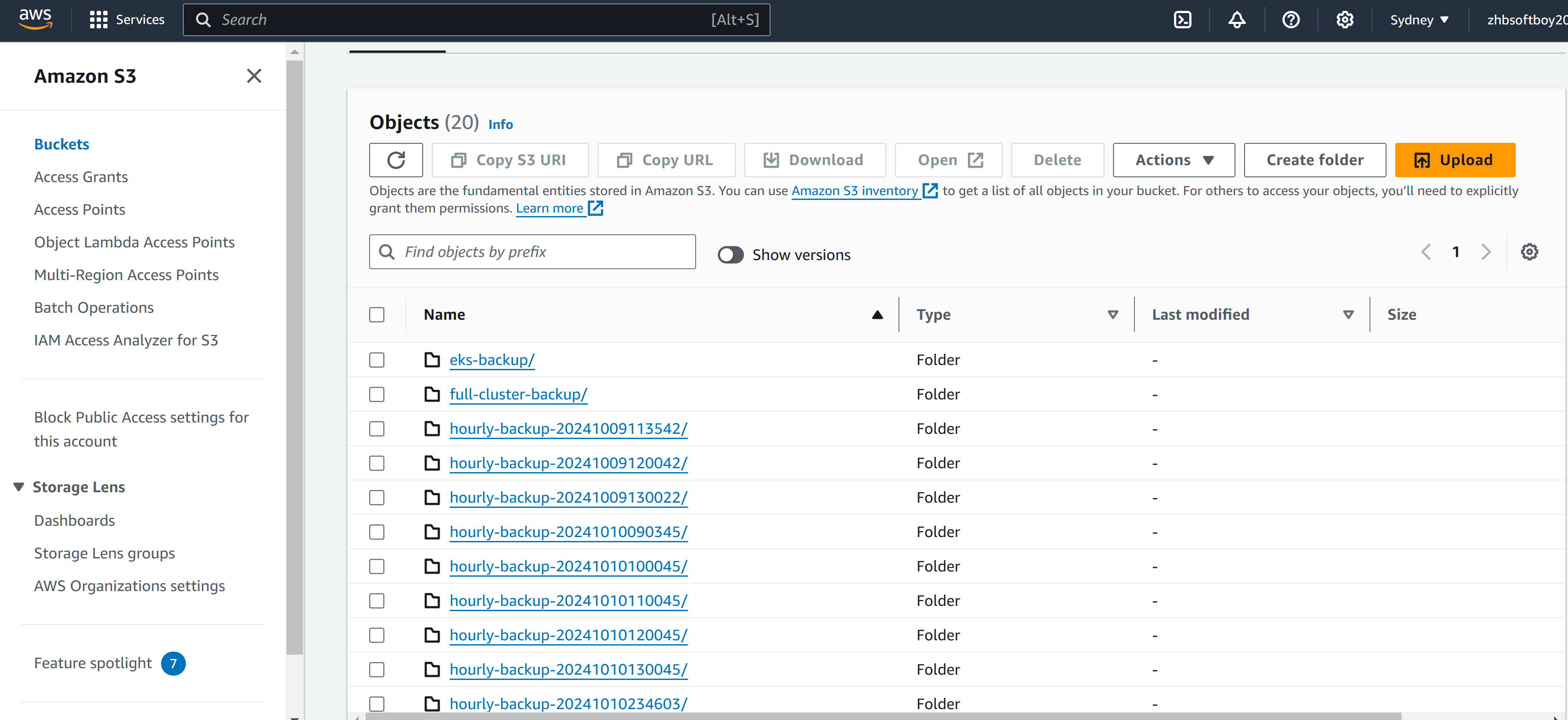Screen dimensions: 1568x720
Task: Check the eks-backup/ folder checkbox
Action: tap(377, 360)
